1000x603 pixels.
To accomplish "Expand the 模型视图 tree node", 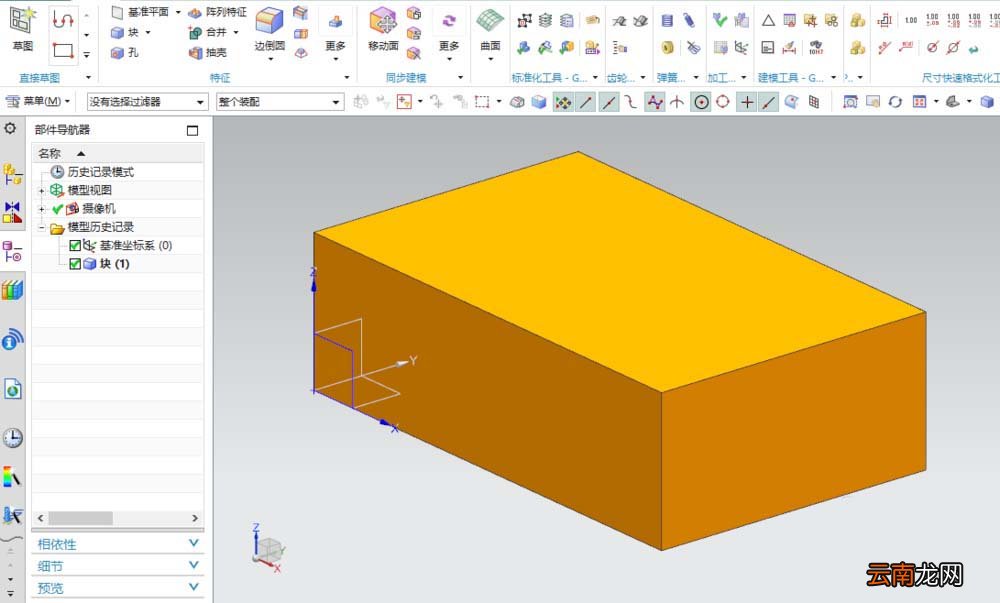I will [41, 191].
